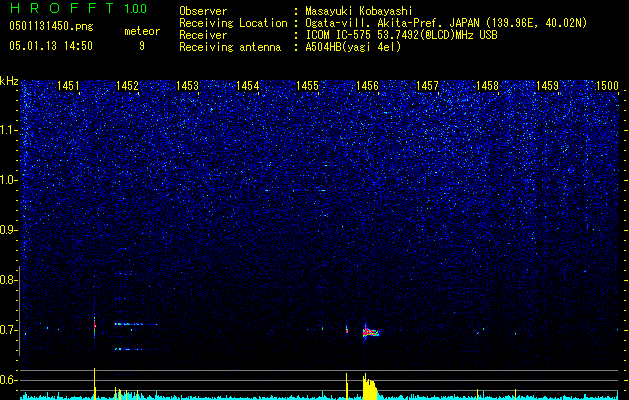The width and height of the screenshot is (629, 400).
Task: Click the 0.7 kHz frequency label
Action: tap(8, 330)
